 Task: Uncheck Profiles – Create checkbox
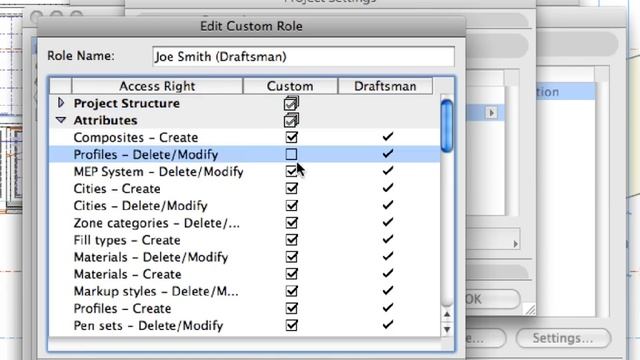pos(291,308)
